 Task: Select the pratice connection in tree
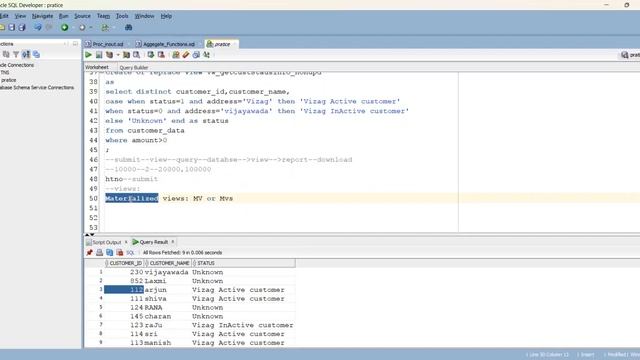point(9,80)
